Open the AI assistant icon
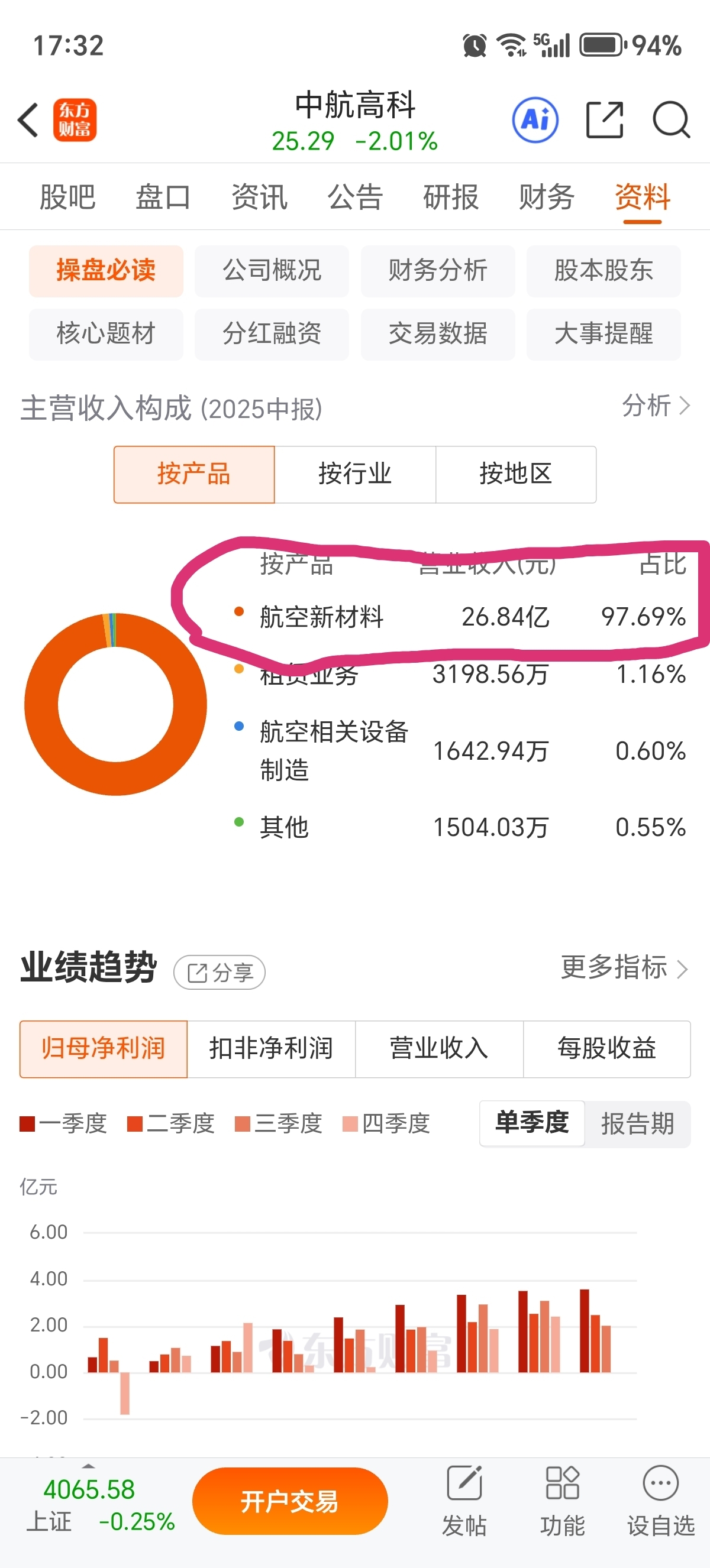 (x=535, y=120)
